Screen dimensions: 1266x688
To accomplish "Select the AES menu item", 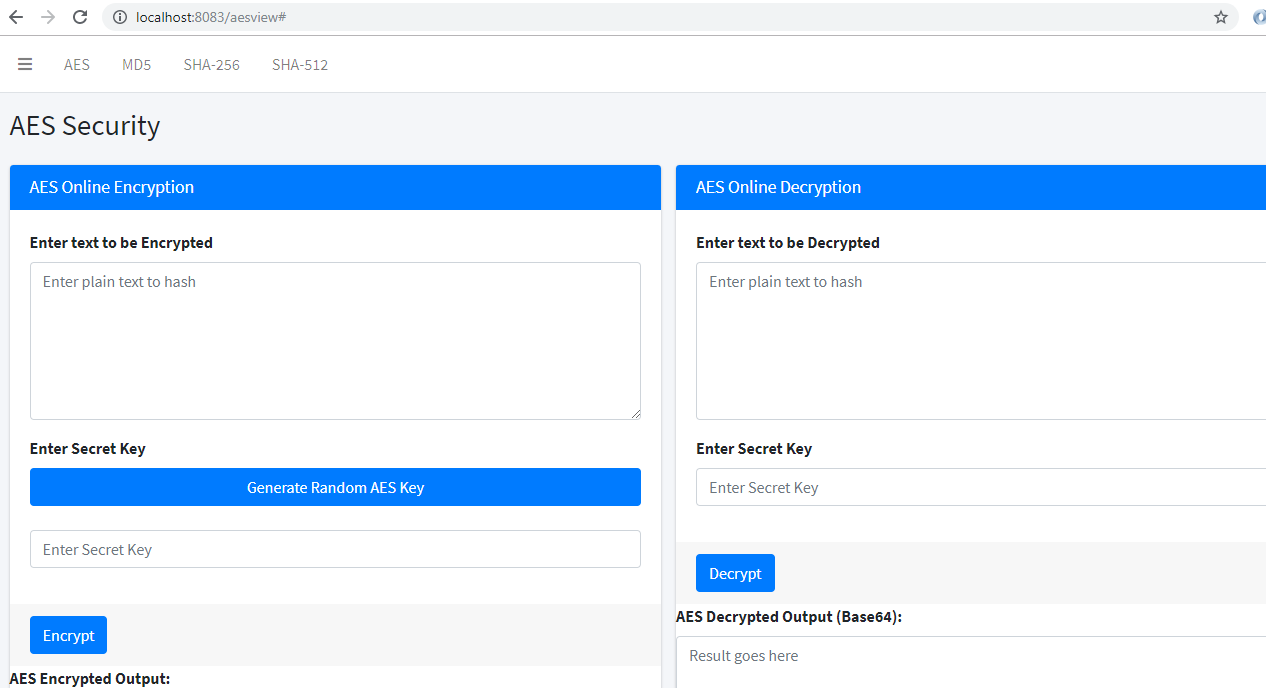I will pyautogui.click(x=77, y=64).
